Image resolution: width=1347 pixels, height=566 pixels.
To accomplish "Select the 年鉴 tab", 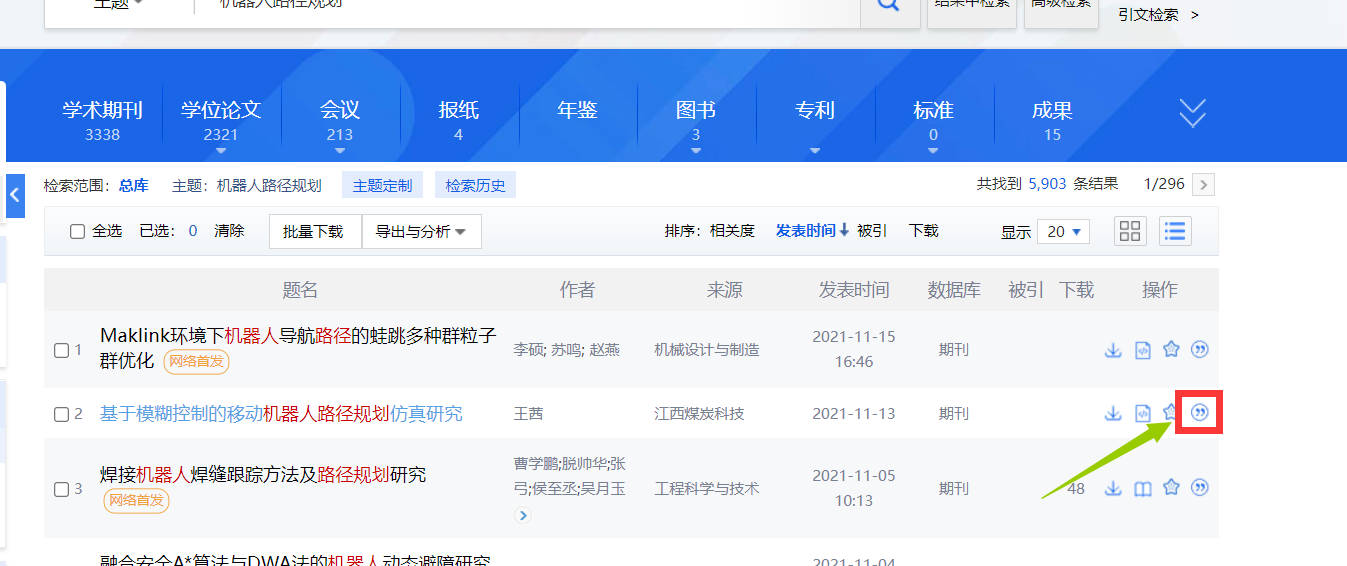I will (577, 110).
